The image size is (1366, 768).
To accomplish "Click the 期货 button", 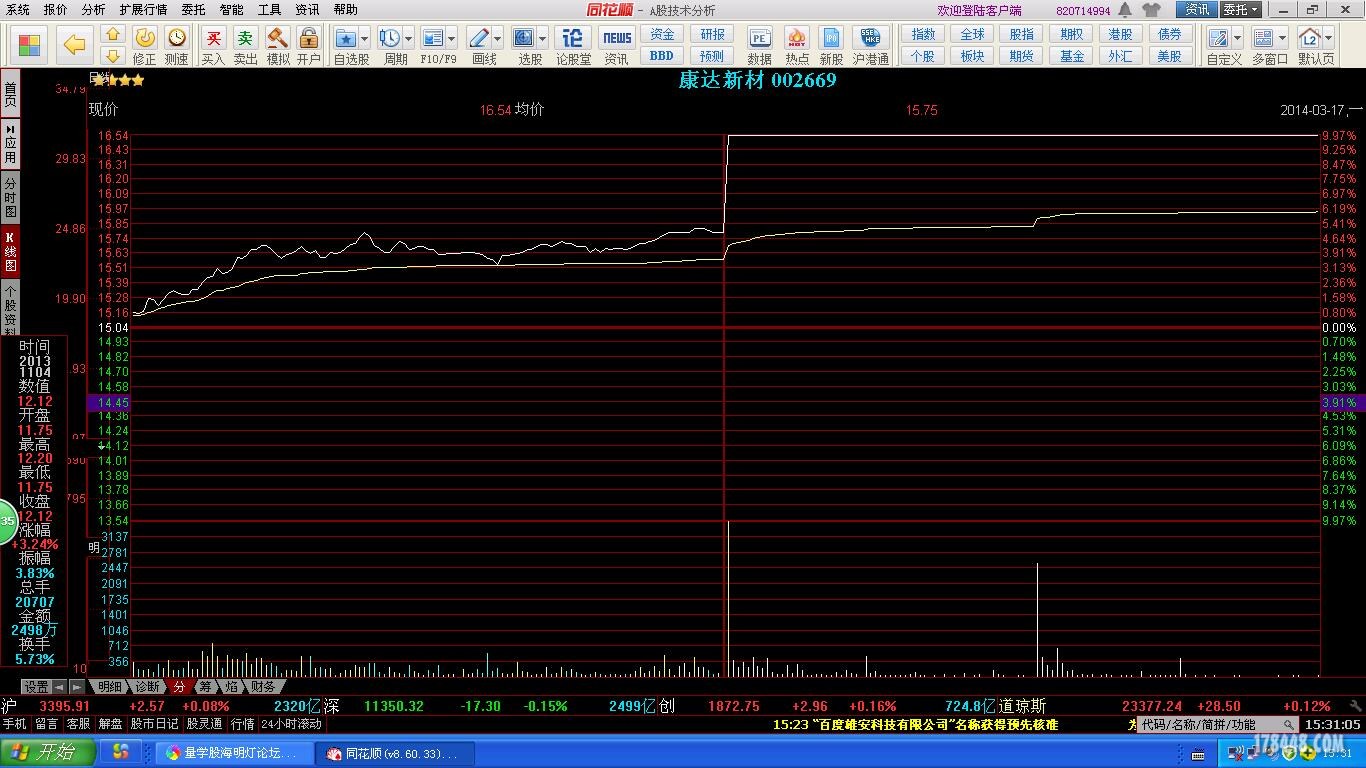I will tap(1021, 56).
